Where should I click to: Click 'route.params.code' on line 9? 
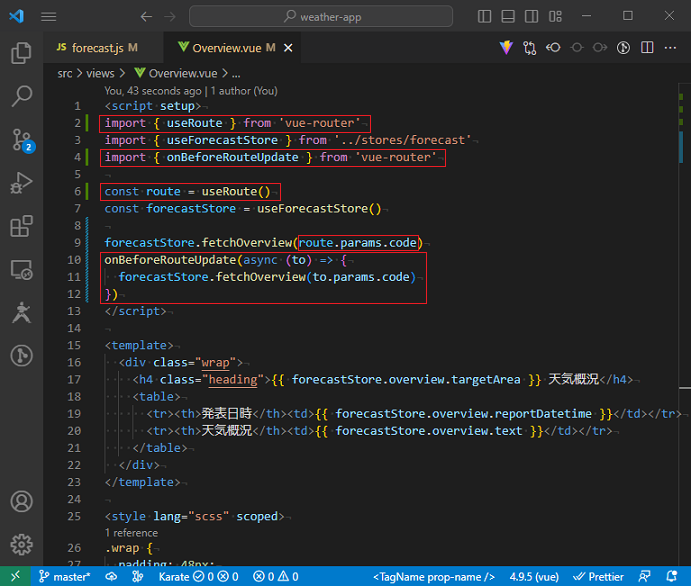click(x=358, y=243)
